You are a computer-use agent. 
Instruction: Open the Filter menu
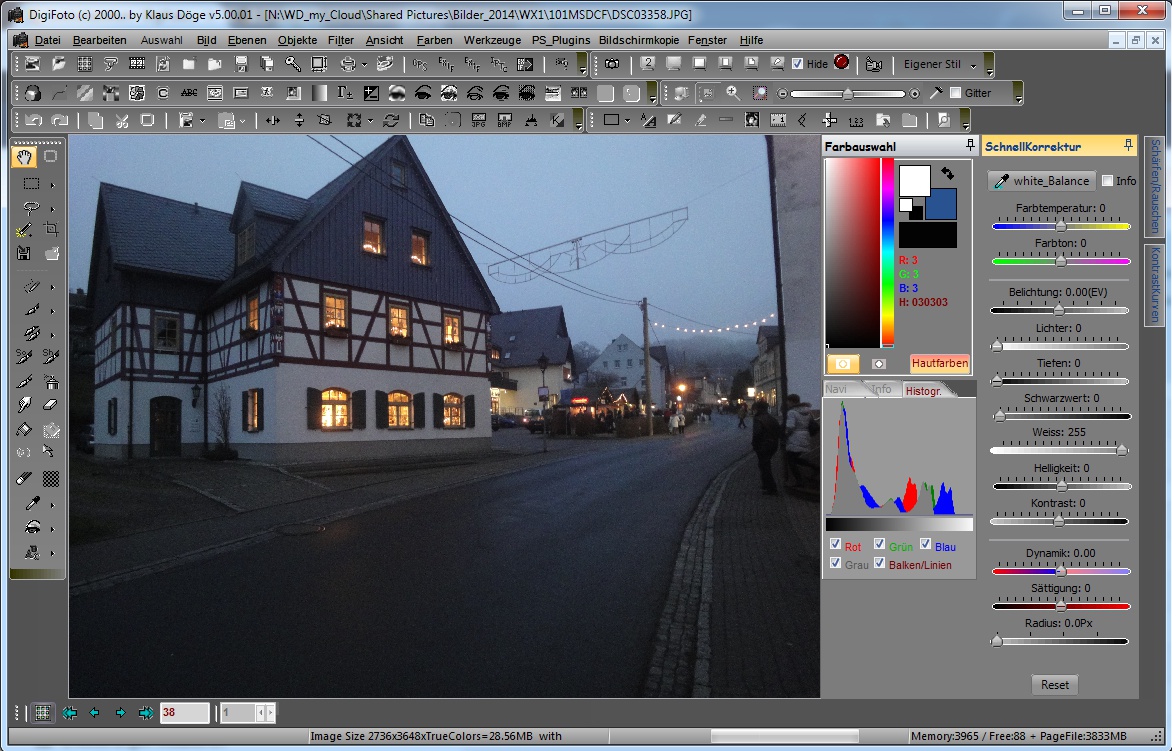(x=341, y=40)
